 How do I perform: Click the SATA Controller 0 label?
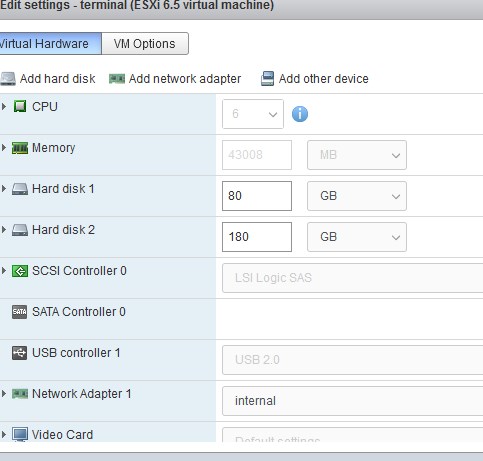79,312
